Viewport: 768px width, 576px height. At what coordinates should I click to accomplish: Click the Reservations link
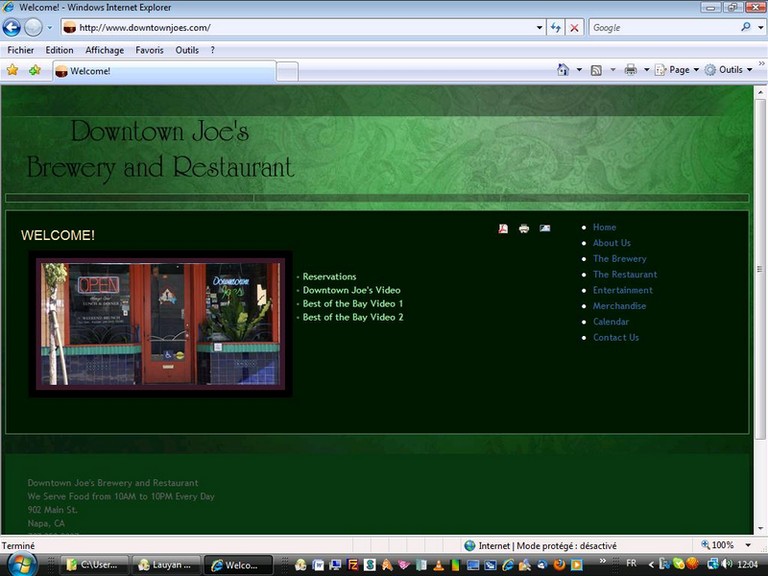[329, 277]
